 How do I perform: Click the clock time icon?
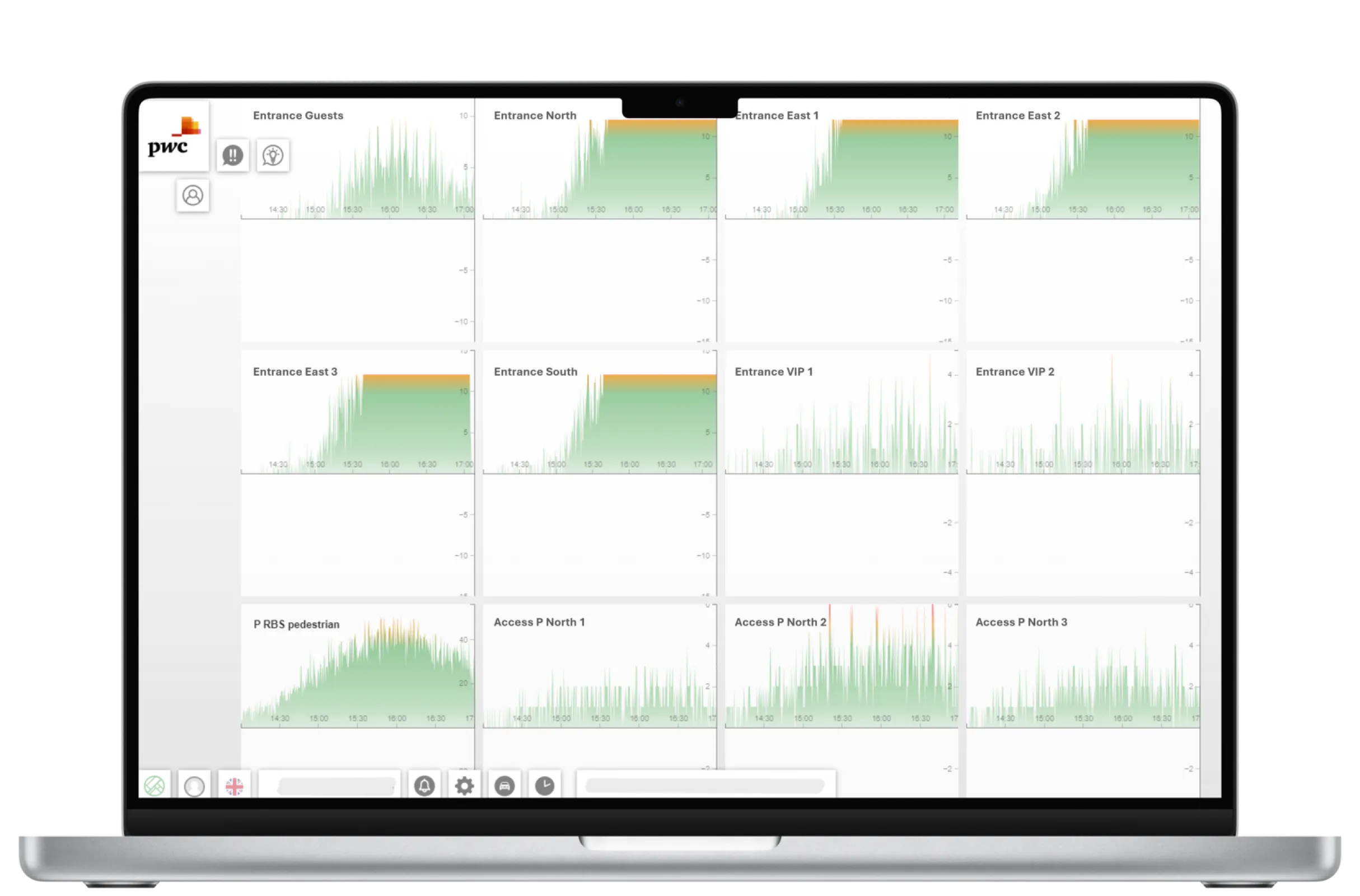[x=545, y=786]
